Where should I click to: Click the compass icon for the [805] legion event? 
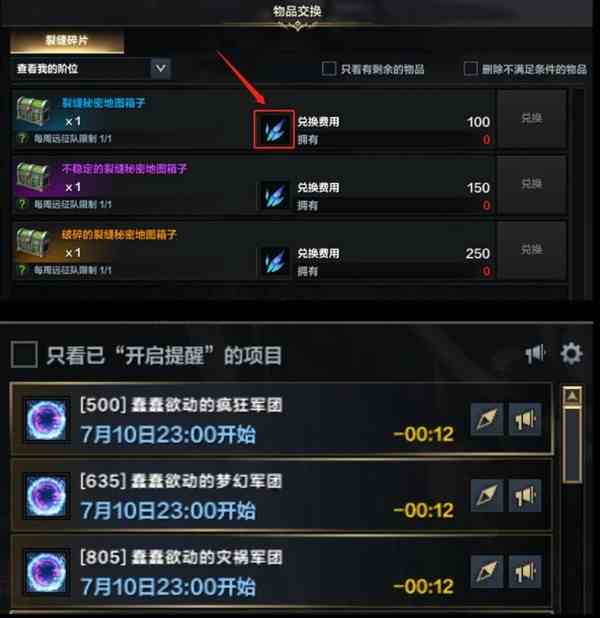[487, 572]
